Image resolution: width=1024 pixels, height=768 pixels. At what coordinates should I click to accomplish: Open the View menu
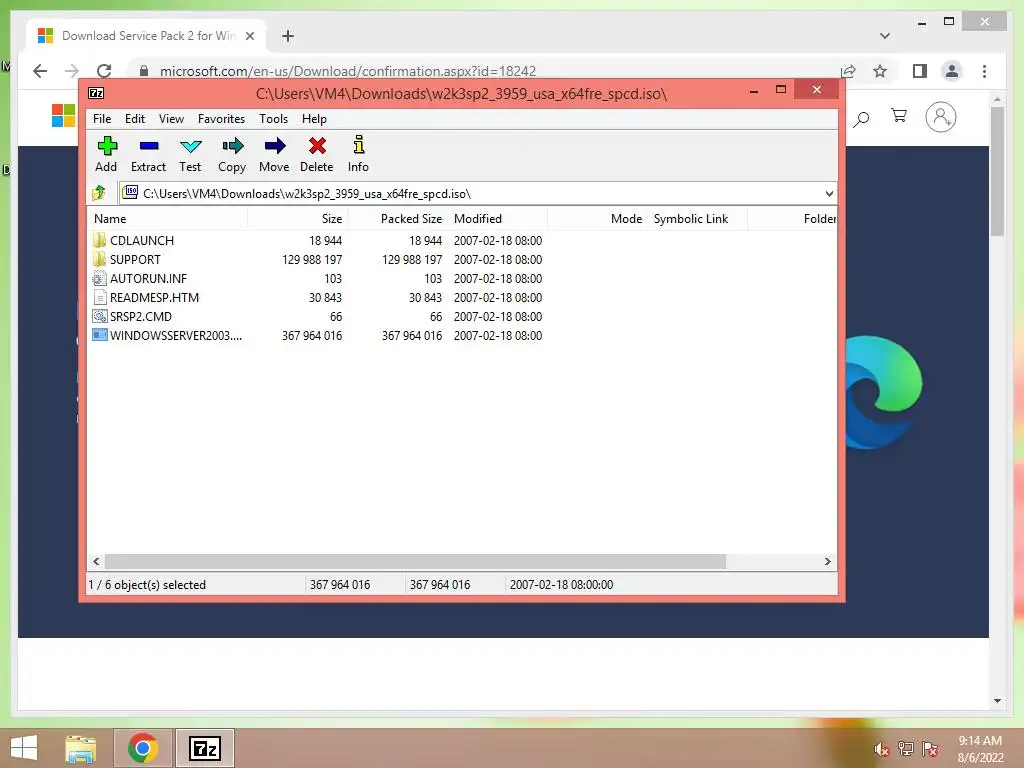[171, 119]
